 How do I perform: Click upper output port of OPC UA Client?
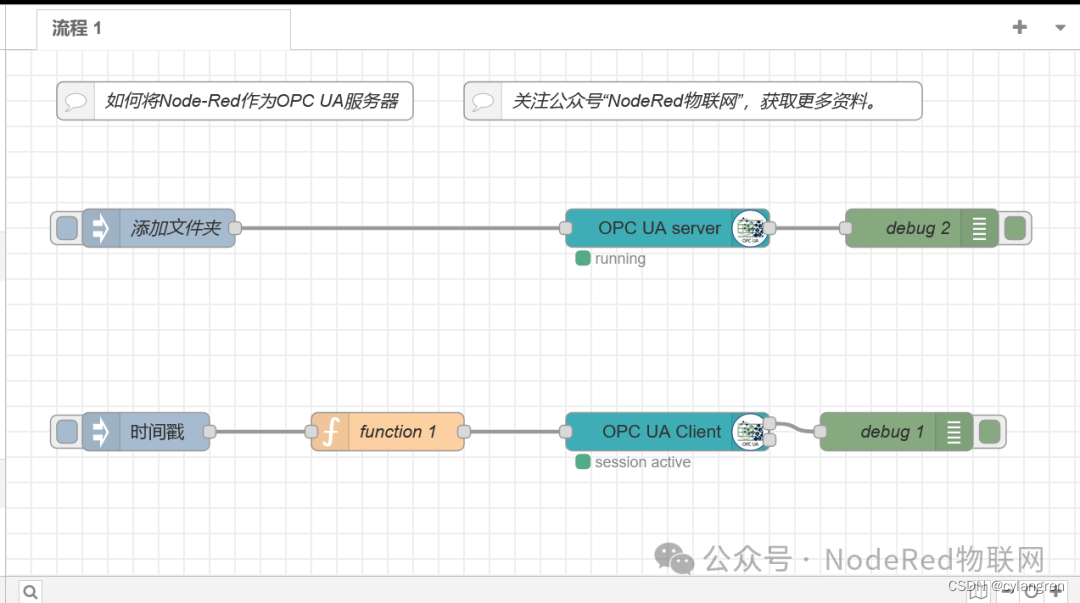pos(769,423)
